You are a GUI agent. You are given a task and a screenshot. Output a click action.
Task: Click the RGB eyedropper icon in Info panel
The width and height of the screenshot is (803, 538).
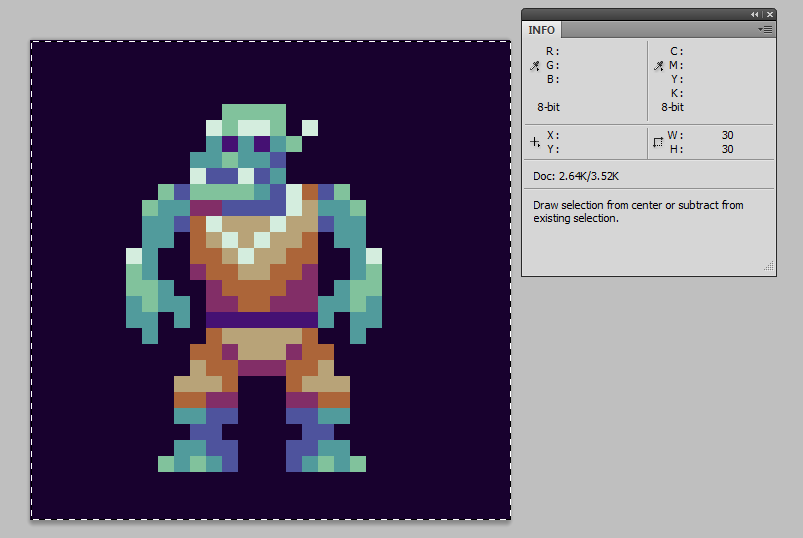click(535, 66)
